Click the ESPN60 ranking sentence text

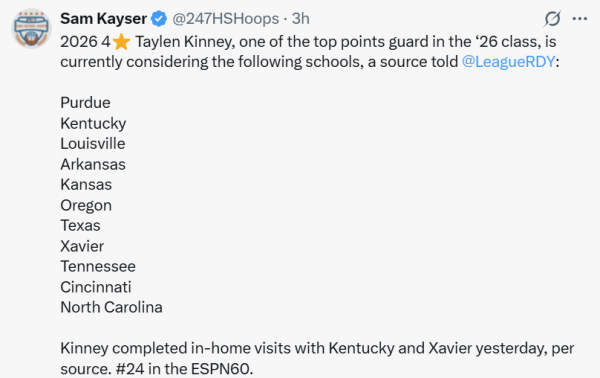184,369
